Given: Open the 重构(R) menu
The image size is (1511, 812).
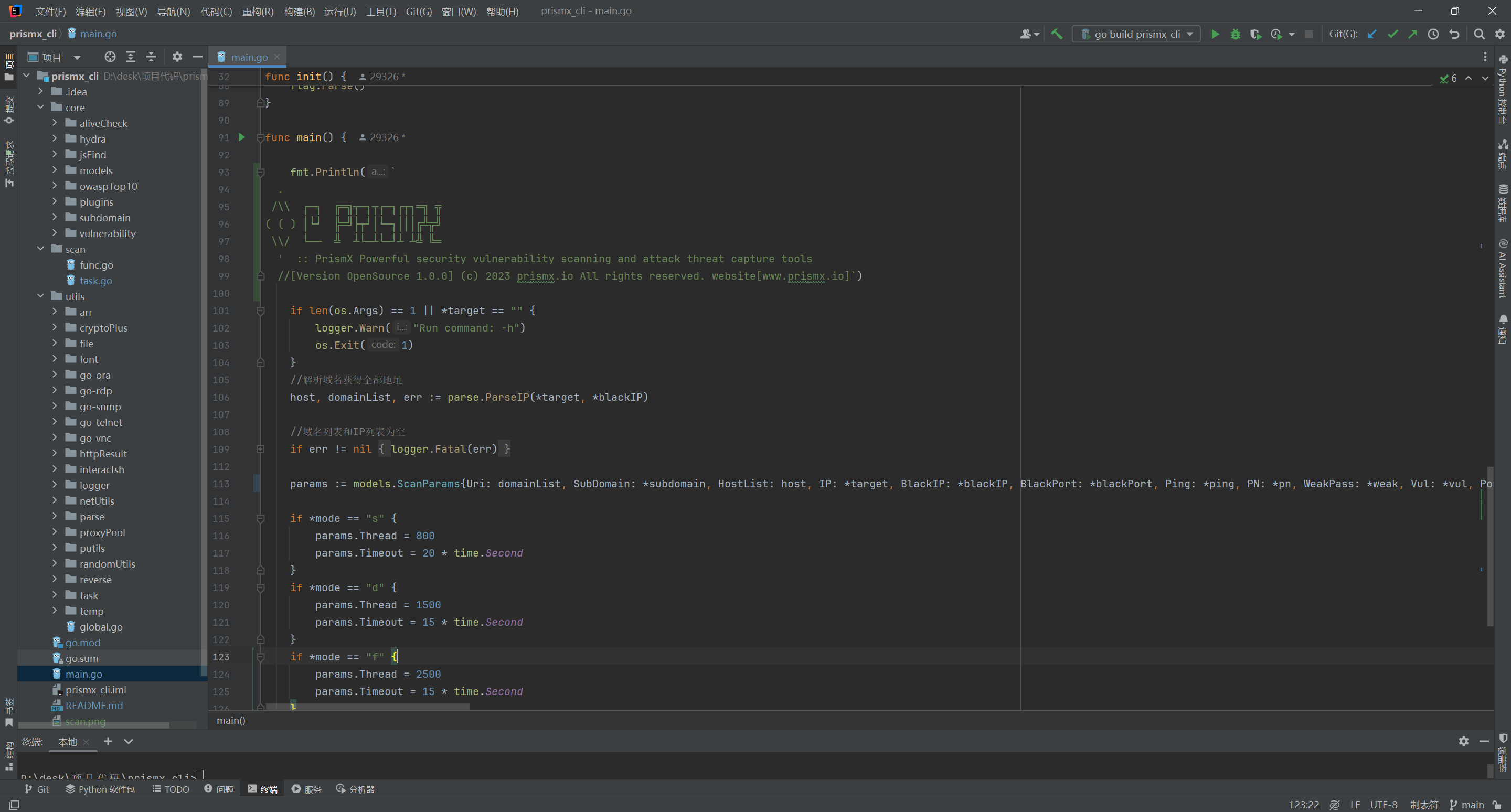Looking at the screenshot, I should (x=258, y=11).
